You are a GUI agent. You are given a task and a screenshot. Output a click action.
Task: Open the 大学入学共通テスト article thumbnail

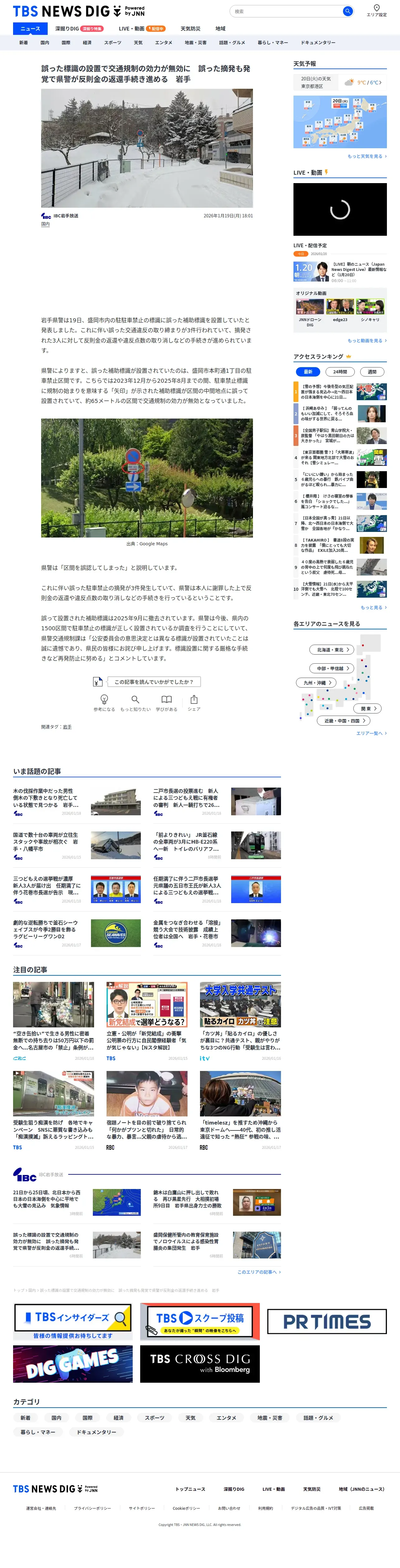[240, 1004]
